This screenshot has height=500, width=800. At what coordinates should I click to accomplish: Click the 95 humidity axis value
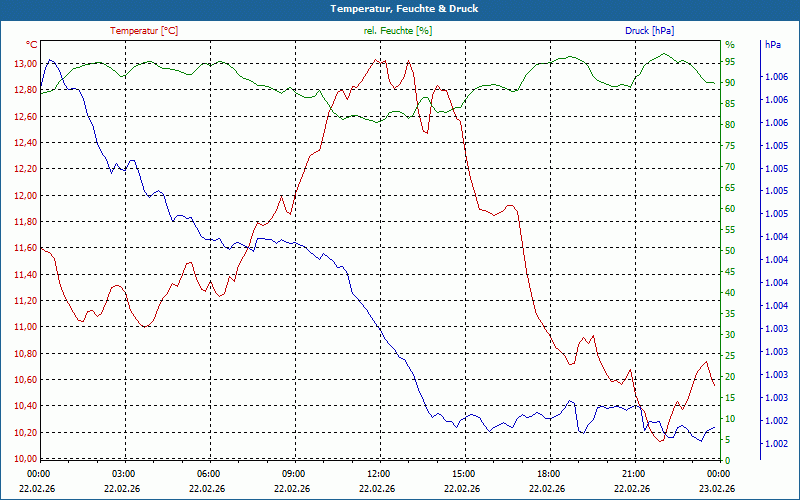[x=730, y=62]
